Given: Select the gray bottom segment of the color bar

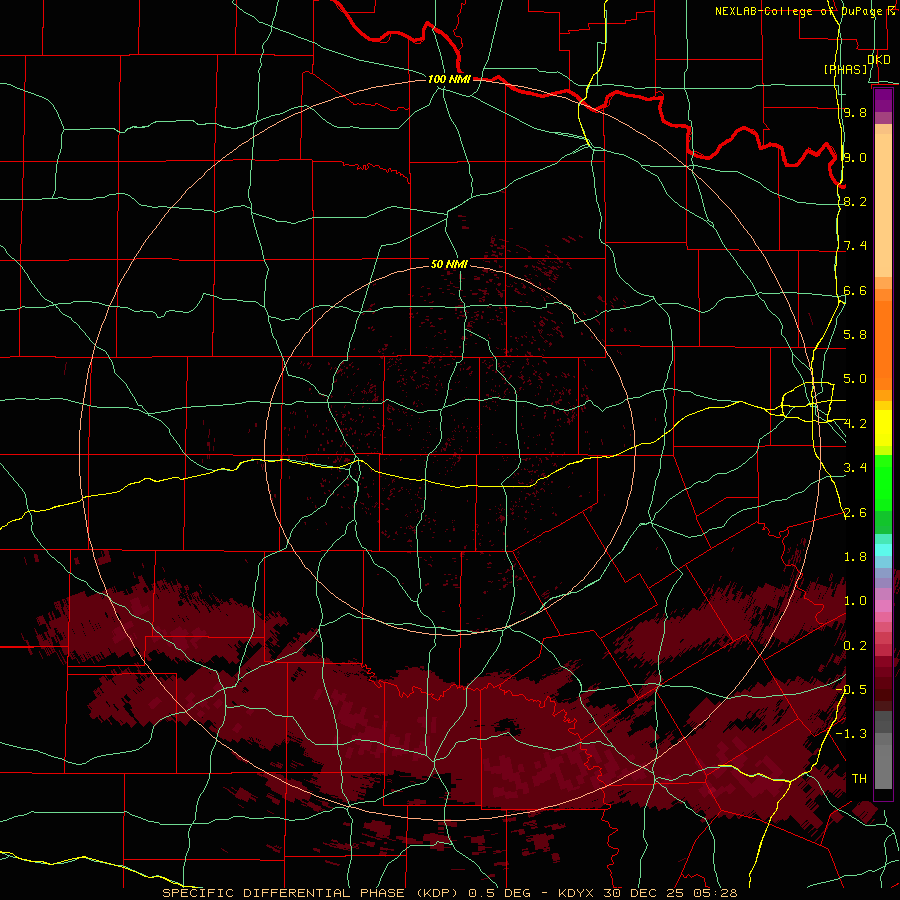Looking at the screenshot, I should click(x=883, y=766).
